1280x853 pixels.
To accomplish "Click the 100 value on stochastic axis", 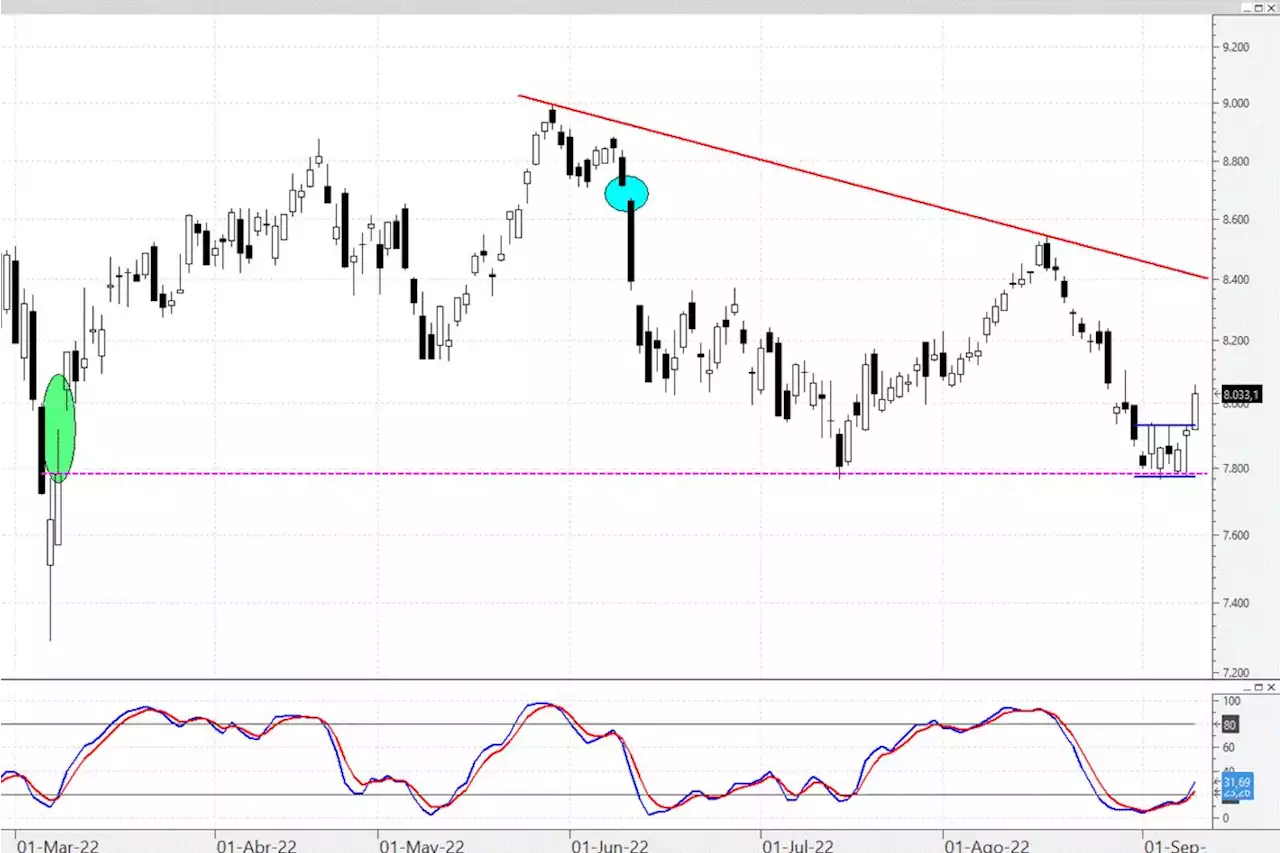I will point(1231,702).
